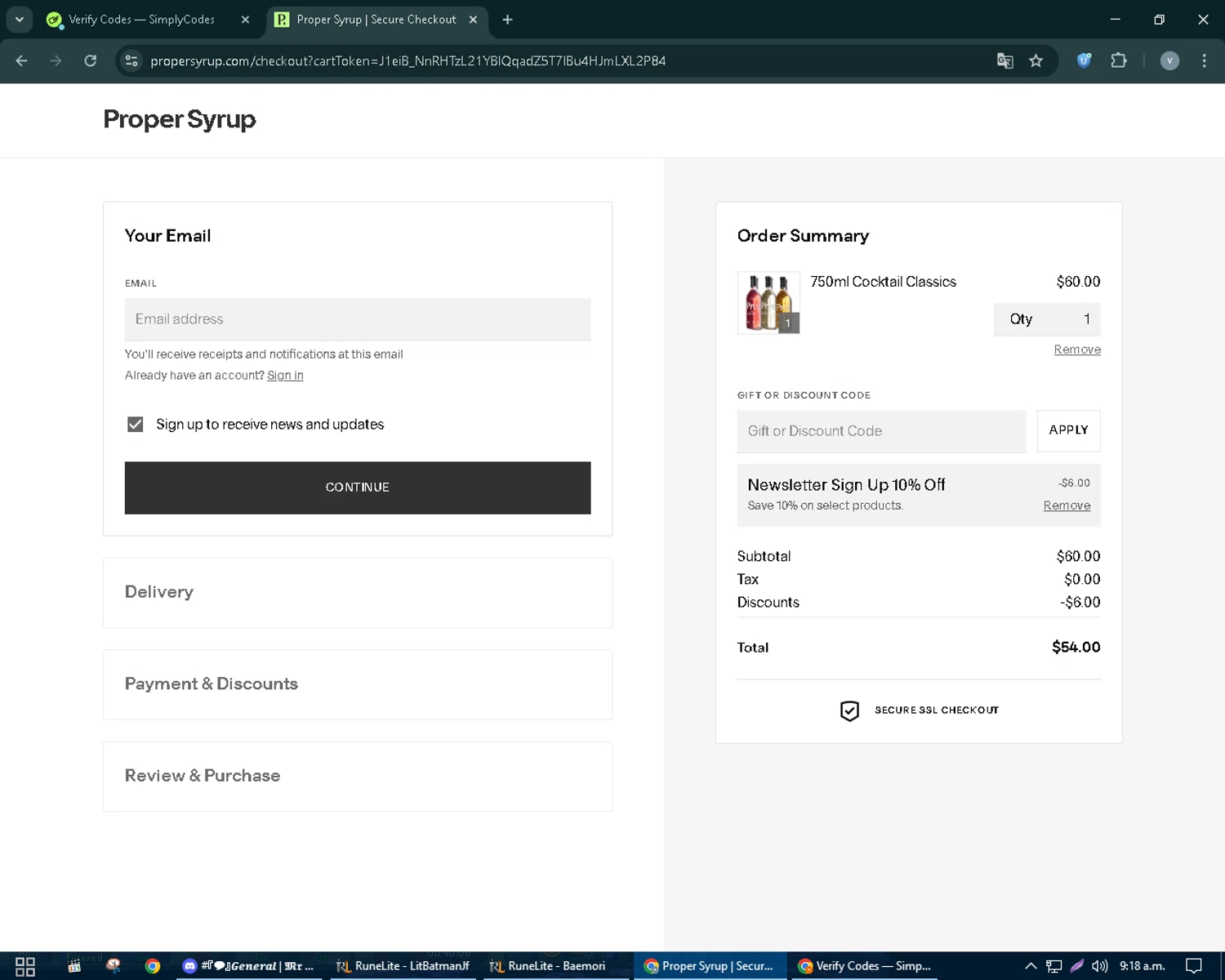Expand the Delivery section
Viewport: 1225px width, 980px height.
click(358, 592)
